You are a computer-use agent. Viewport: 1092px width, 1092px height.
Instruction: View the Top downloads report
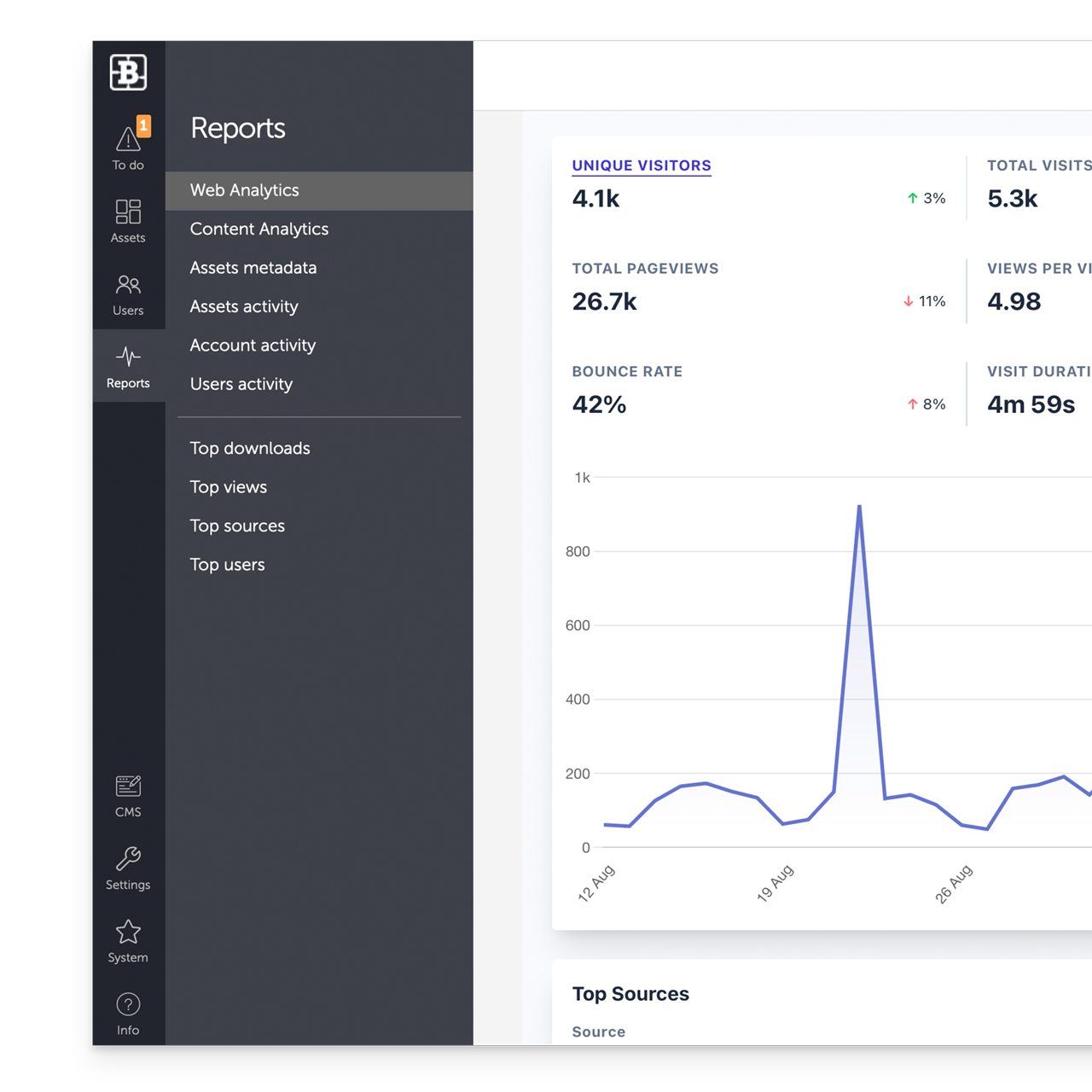tap(249, 448)
